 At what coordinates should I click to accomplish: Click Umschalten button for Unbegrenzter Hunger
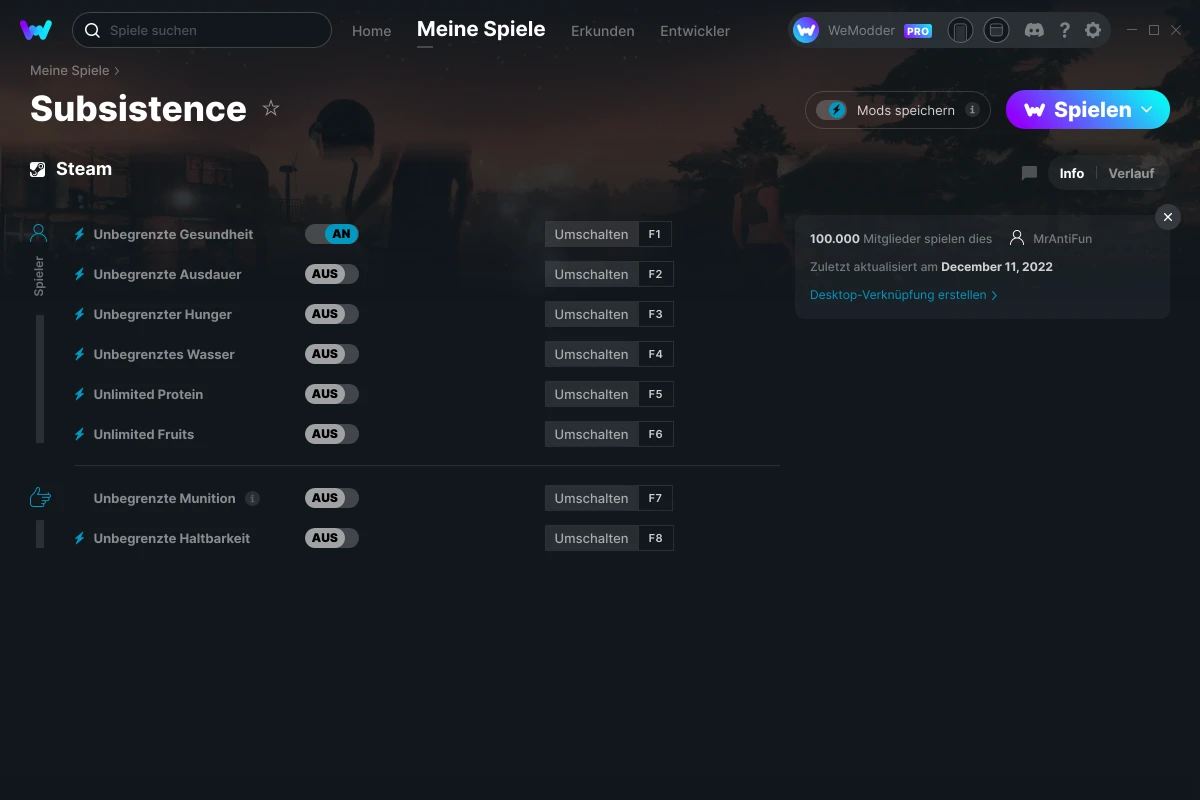click(x=591, y=314)
